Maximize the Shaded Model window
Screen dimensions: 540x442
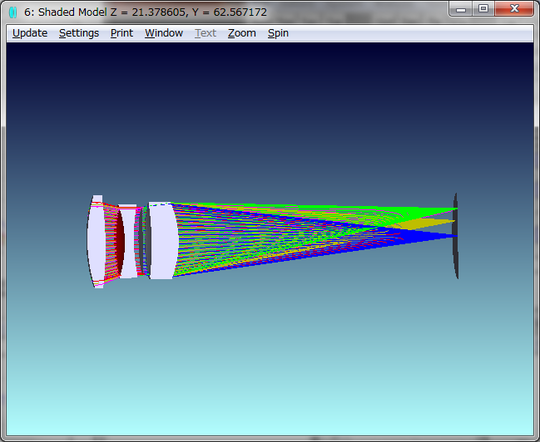pyautogui.click(x=483, y=9)
